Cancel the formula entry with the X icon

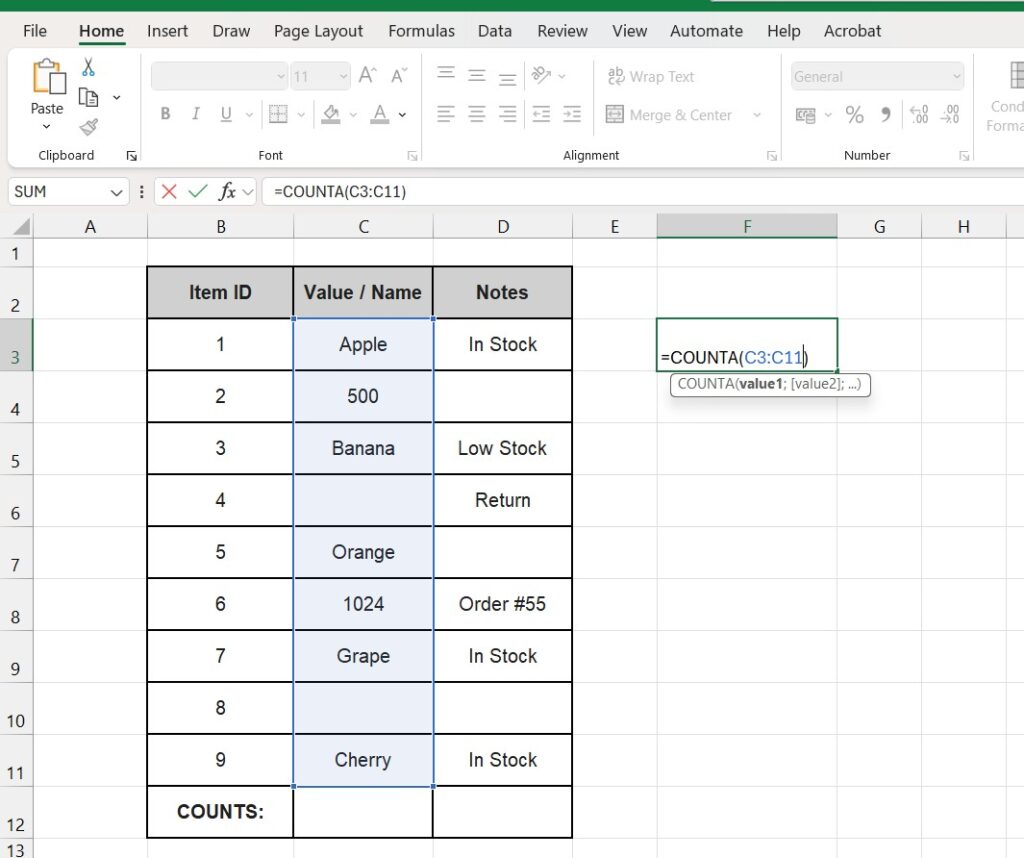(169, 191)
